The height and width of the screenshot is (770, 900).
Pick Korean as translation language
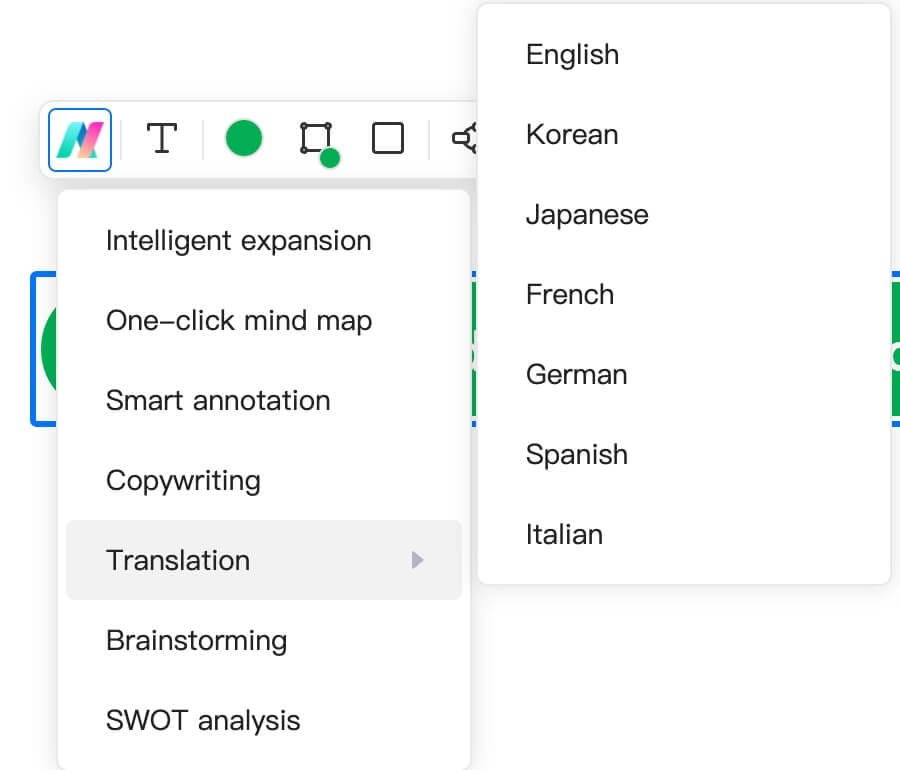(572, 135)
